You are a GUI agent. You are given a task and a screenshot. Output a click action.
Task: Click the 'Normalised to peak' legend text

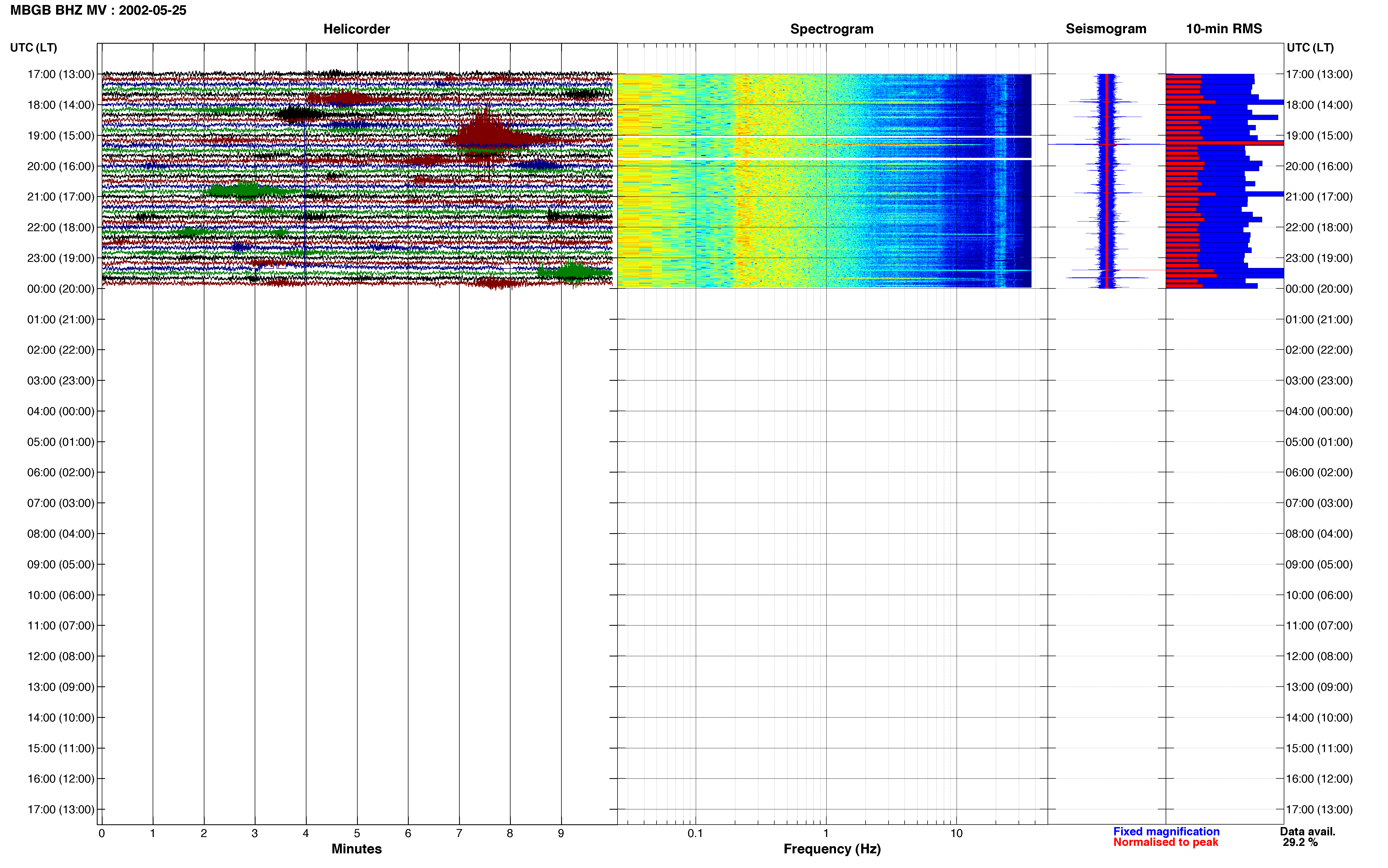tap(1166, 842)
